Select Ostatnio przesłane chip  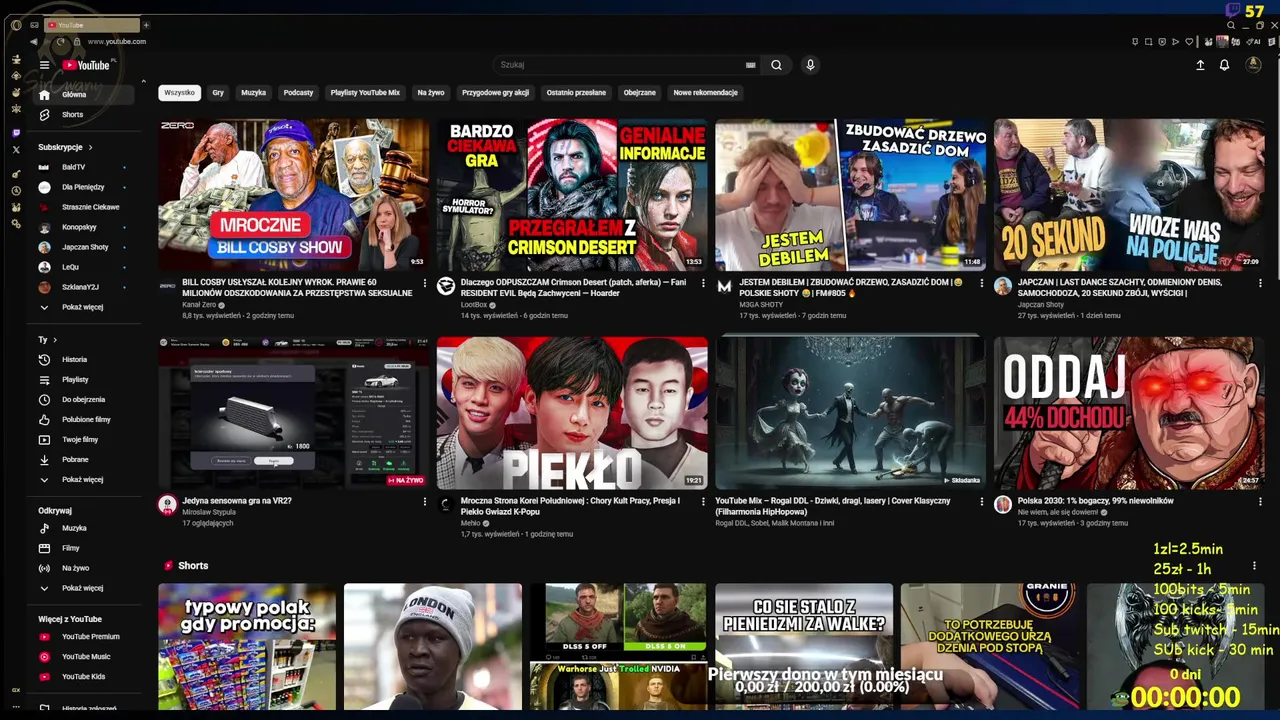click(576, 93)
